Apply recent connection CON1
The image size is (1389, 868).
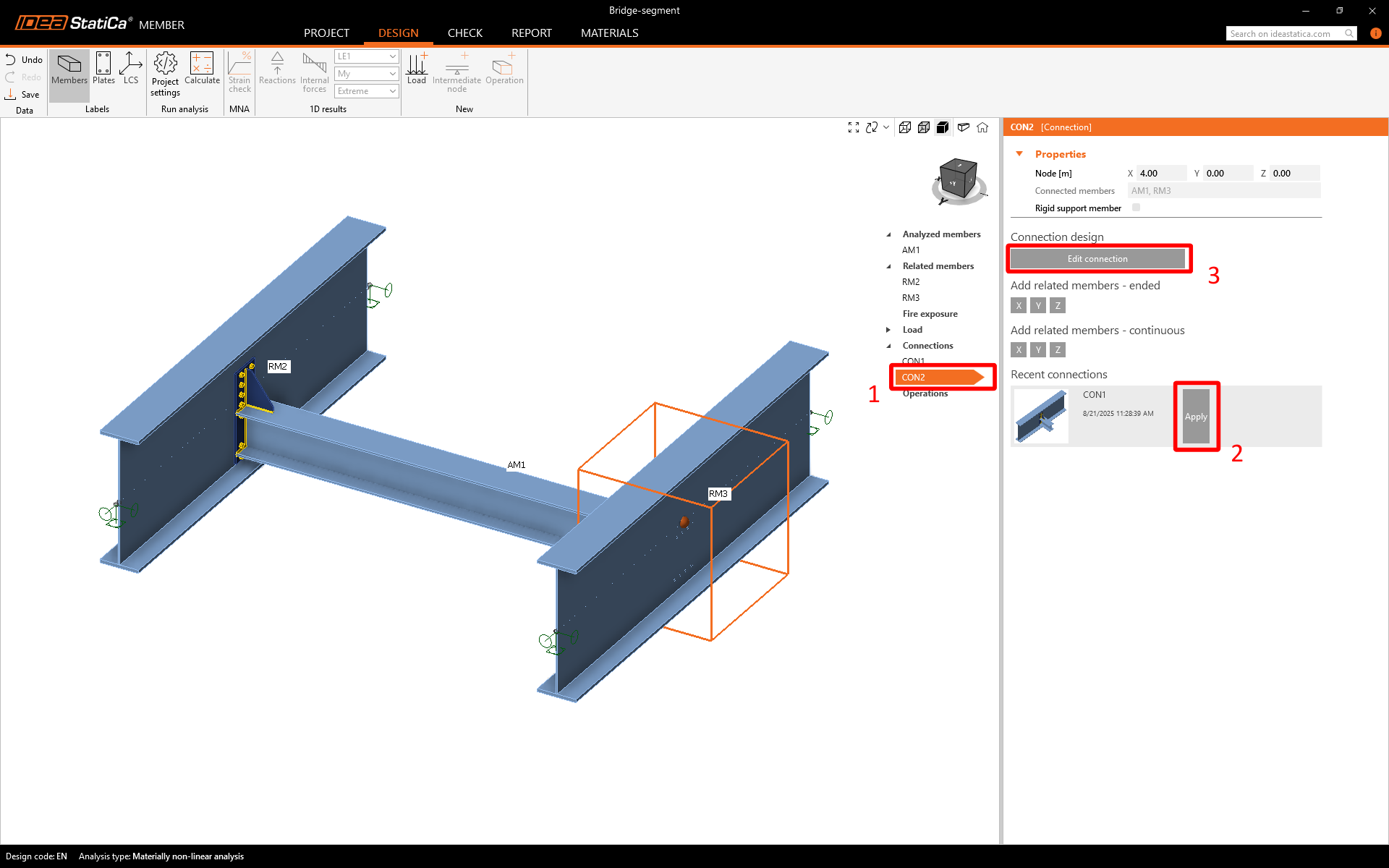click(x=1196, y=417)
